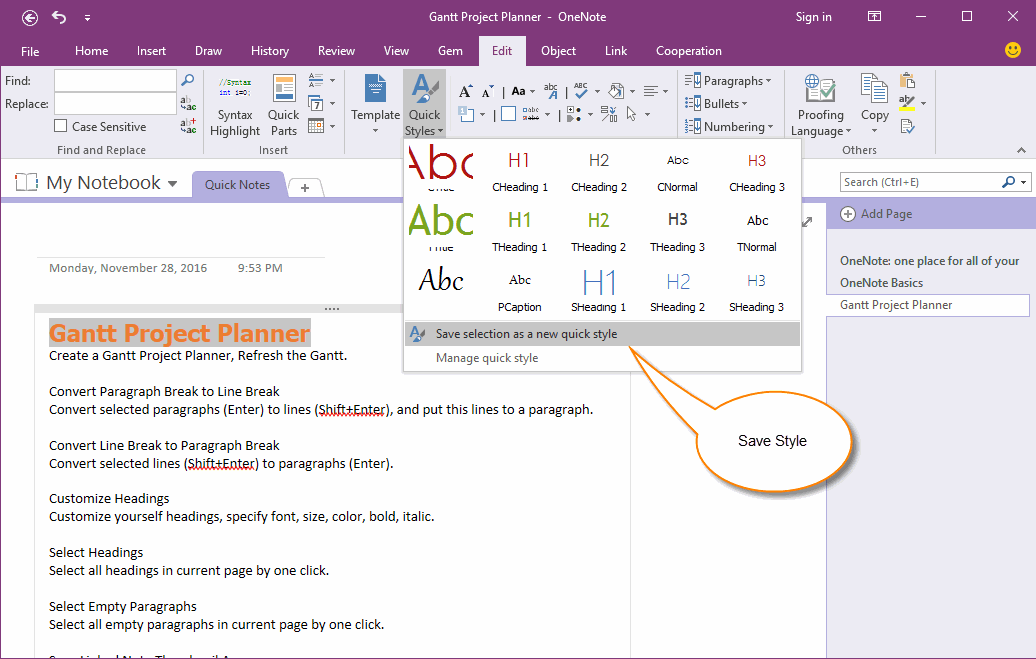The width and height of the screenshot is (1036, 659).
Task: Collapse the ribbon with the chevron
Action: point(1021,150)
